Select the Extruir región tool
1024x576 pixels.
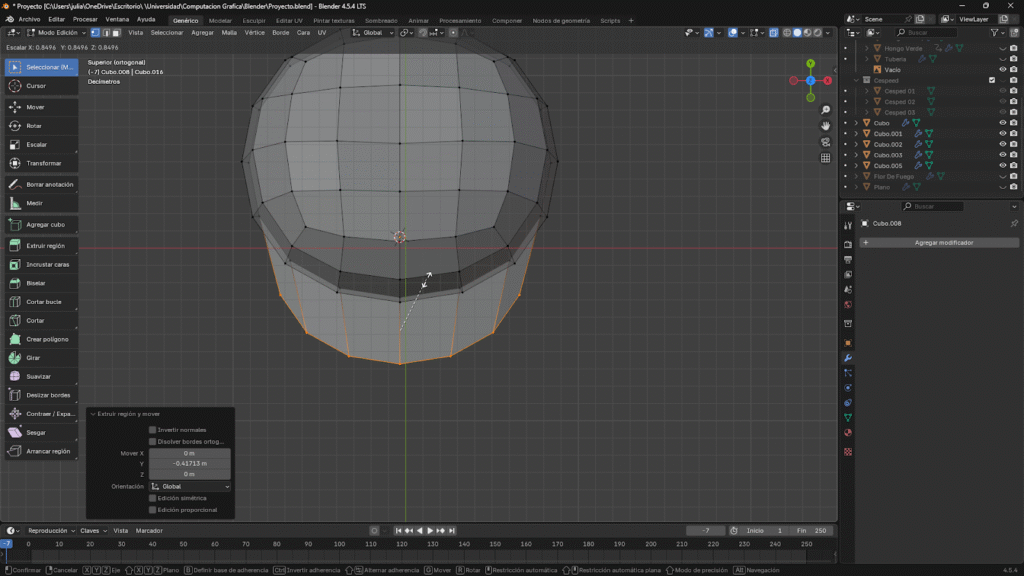[x=42, y=245]
